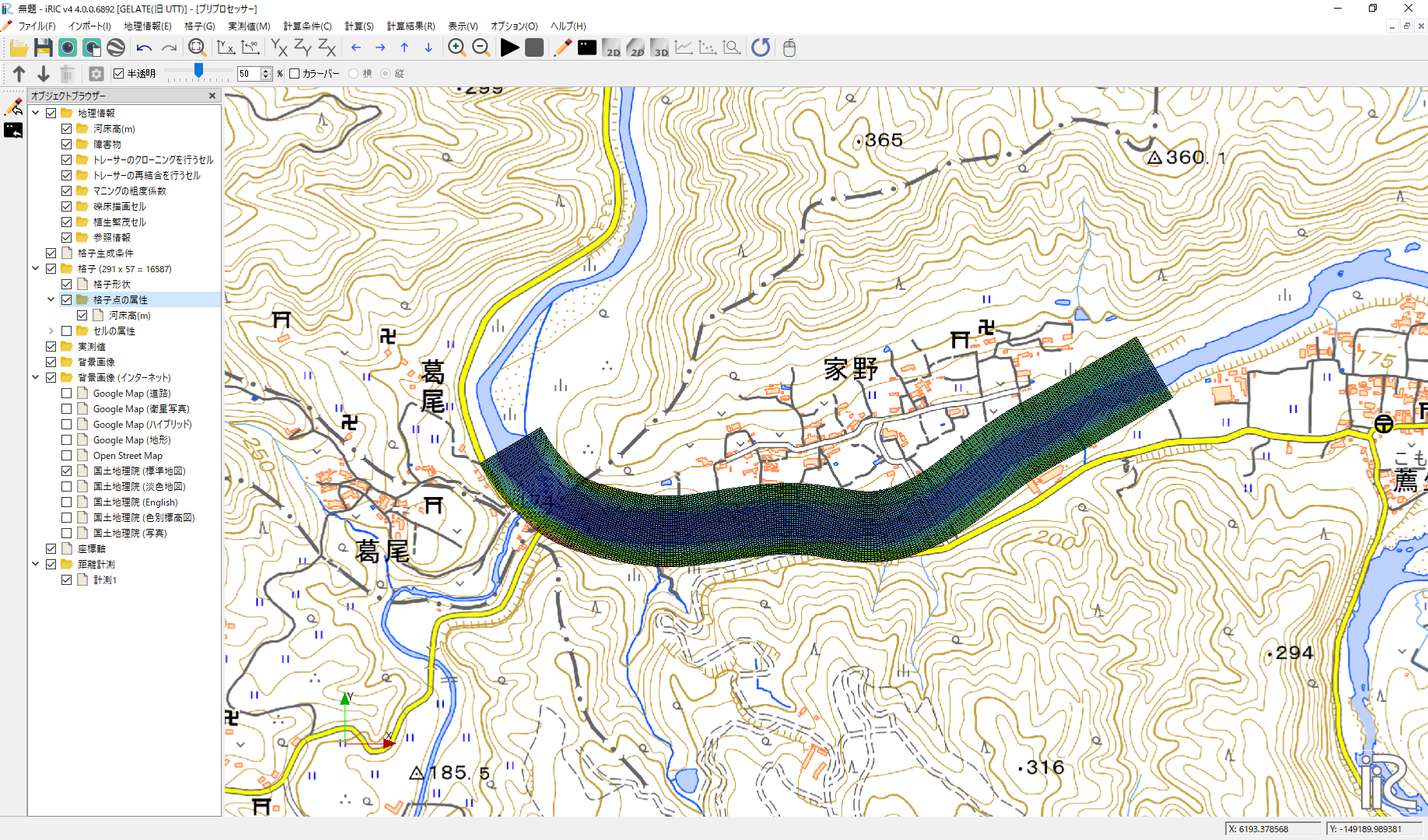The image size is (1428, 840).
Task: Move view down with the blue arrow
Action: (429, 48)
